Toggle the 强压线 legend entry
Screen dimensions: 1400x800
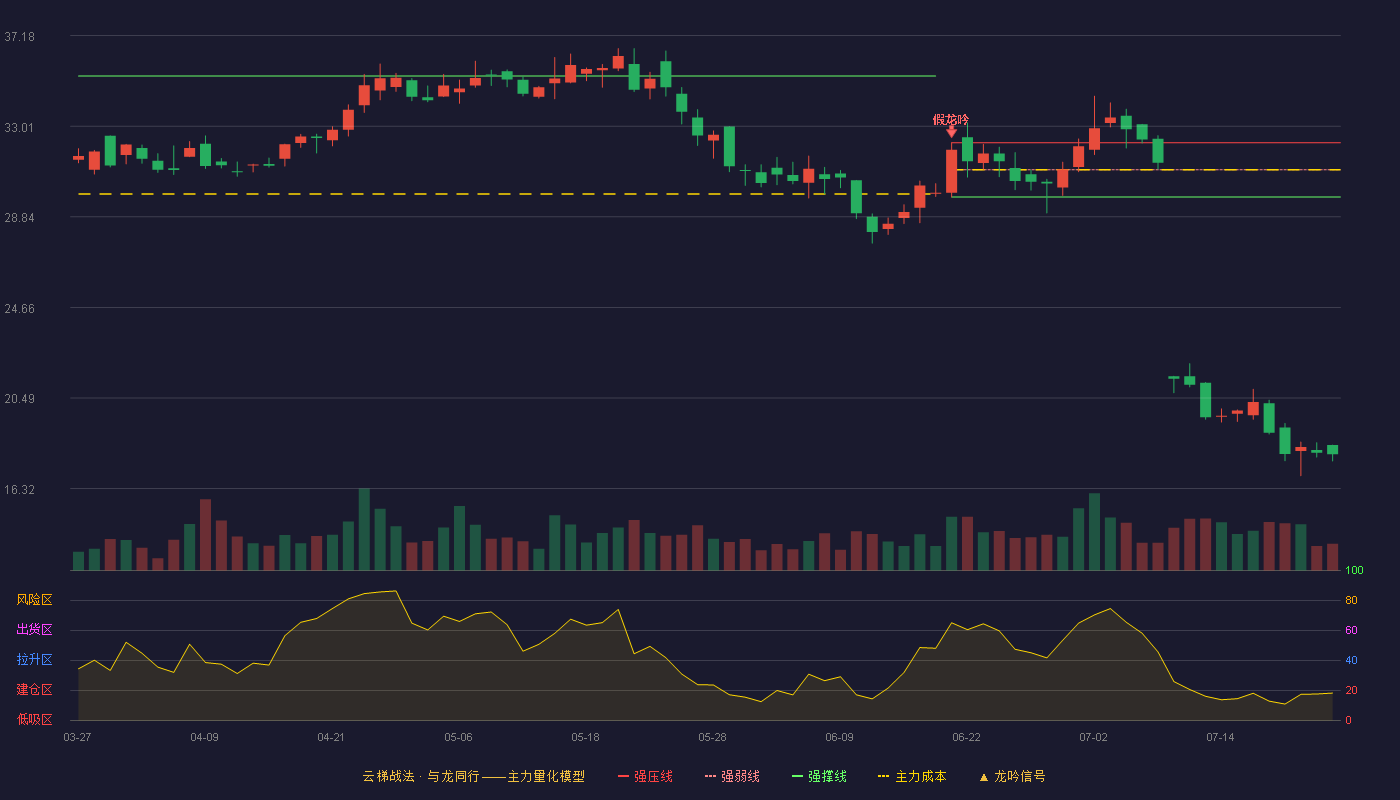(x=645, y=776)
